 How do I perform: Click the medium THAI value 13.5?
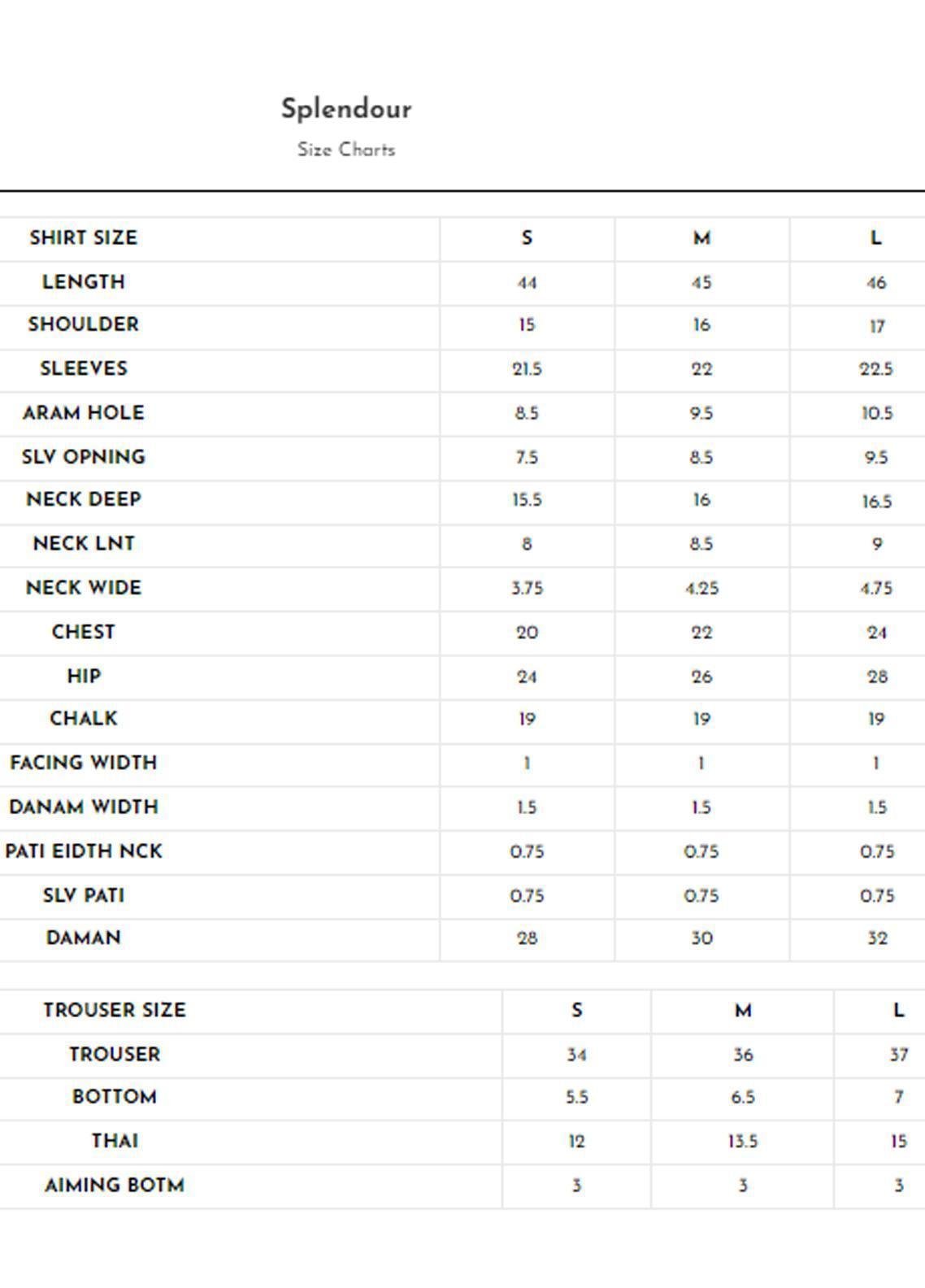pyautogui.click(x=743, y=1142)
